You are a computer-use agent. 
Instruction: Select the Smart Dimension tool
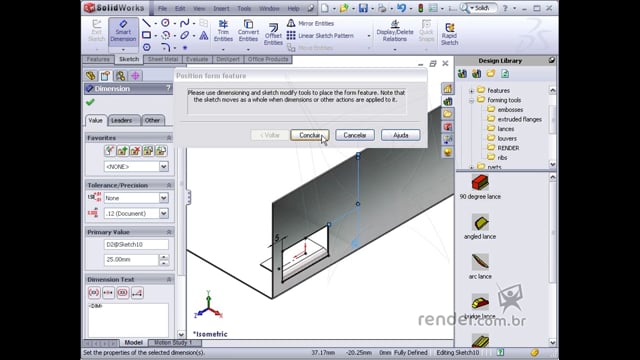(123, 32)
